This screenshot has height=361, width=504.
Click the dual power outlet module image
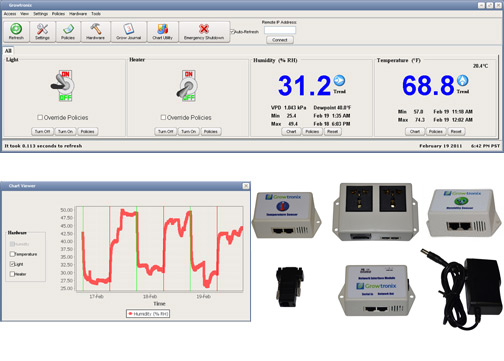(x=375, y=212)
